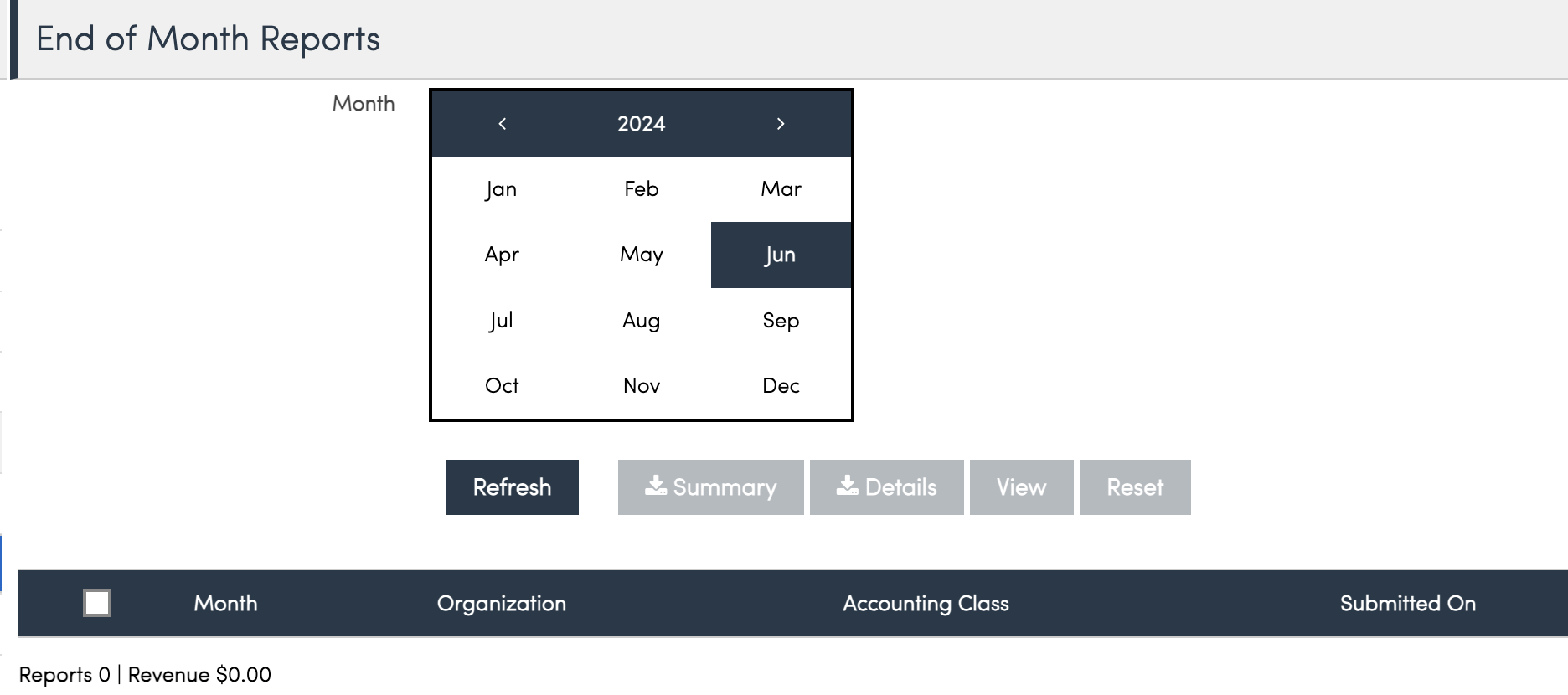This screenshot has width=1568, height=695.
Task: Pick Dec in the month grid
Action: coord(781,386)
